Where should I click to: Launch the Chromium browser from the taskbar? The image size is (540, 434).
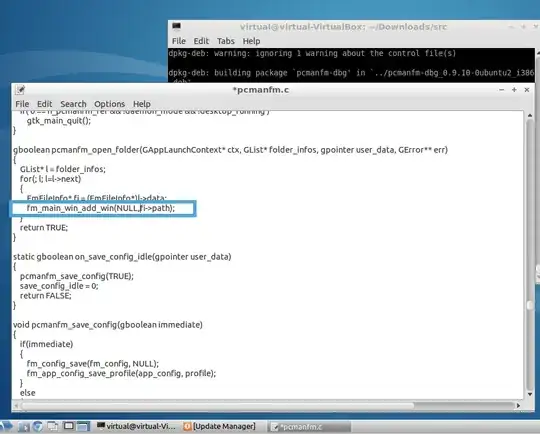(x=38, y=426)
